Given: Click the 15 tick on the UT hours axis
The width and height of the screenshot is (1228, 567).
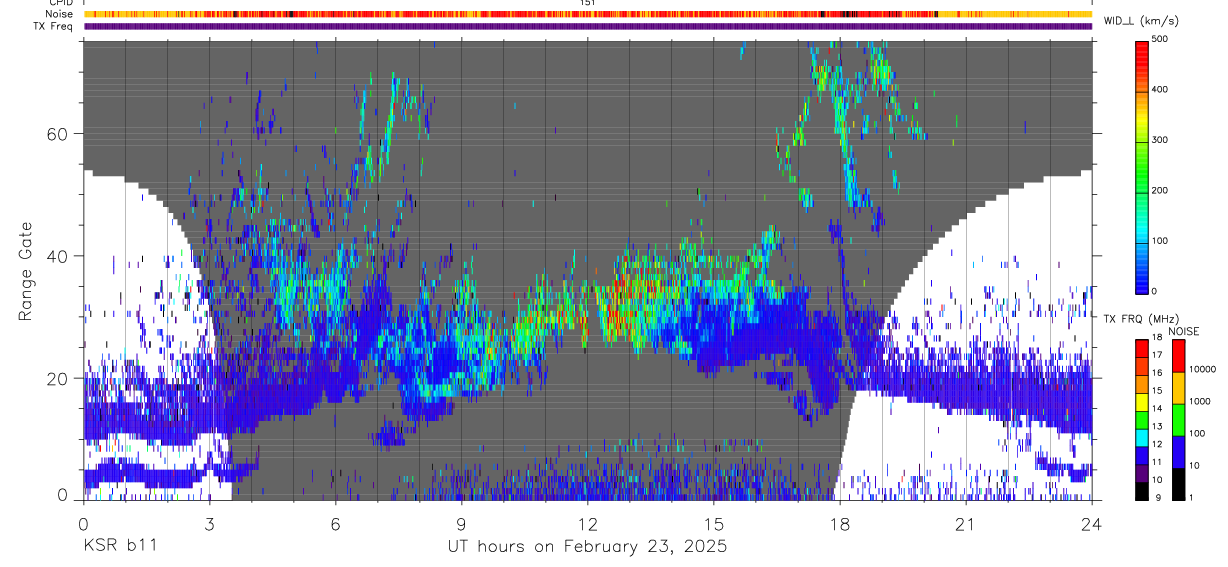Looking at the screenshot, I should point(714,523).
